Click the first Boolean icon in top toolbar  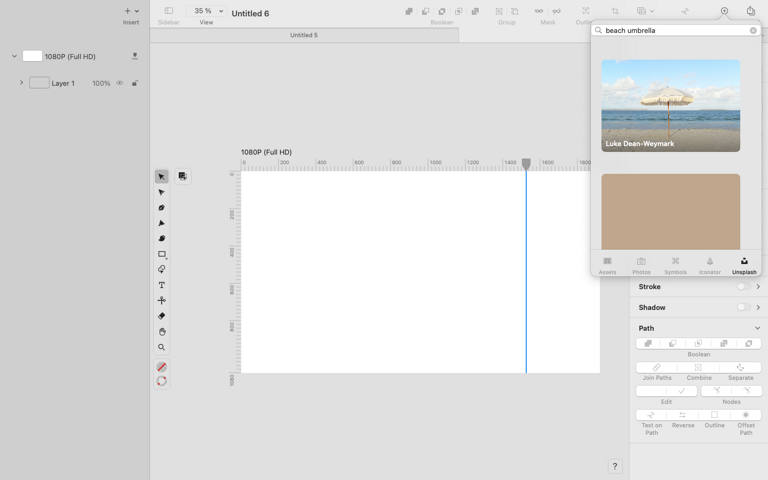[409, 11]
